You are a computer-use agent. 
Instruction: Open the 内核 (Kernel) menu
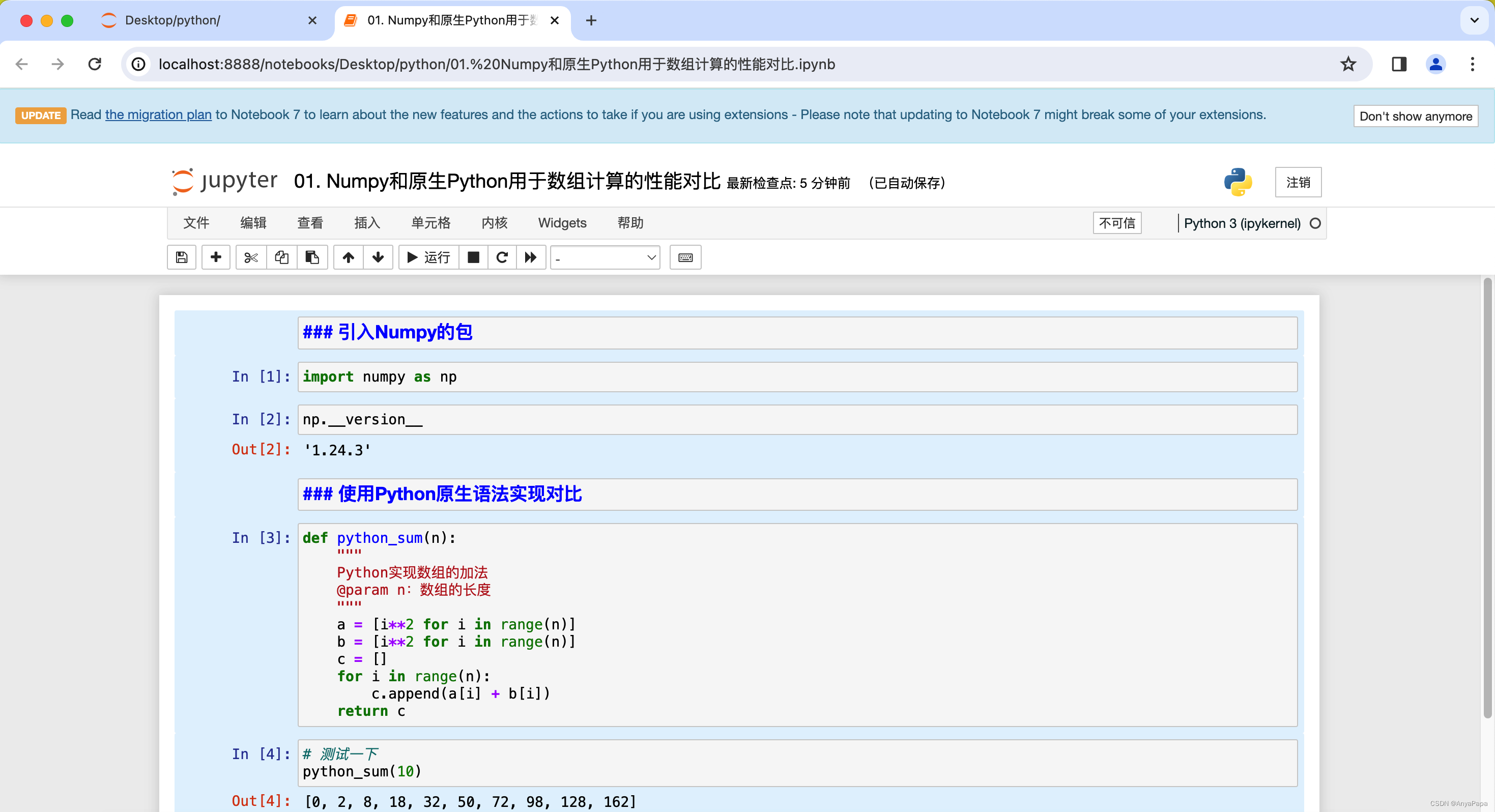click(x=493, y=223)
